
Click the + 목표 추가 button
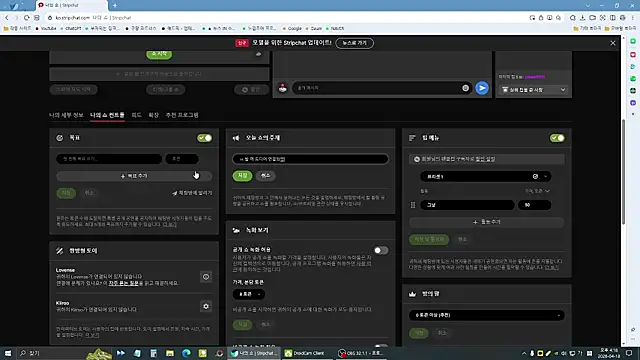click(x=134, y=176)
